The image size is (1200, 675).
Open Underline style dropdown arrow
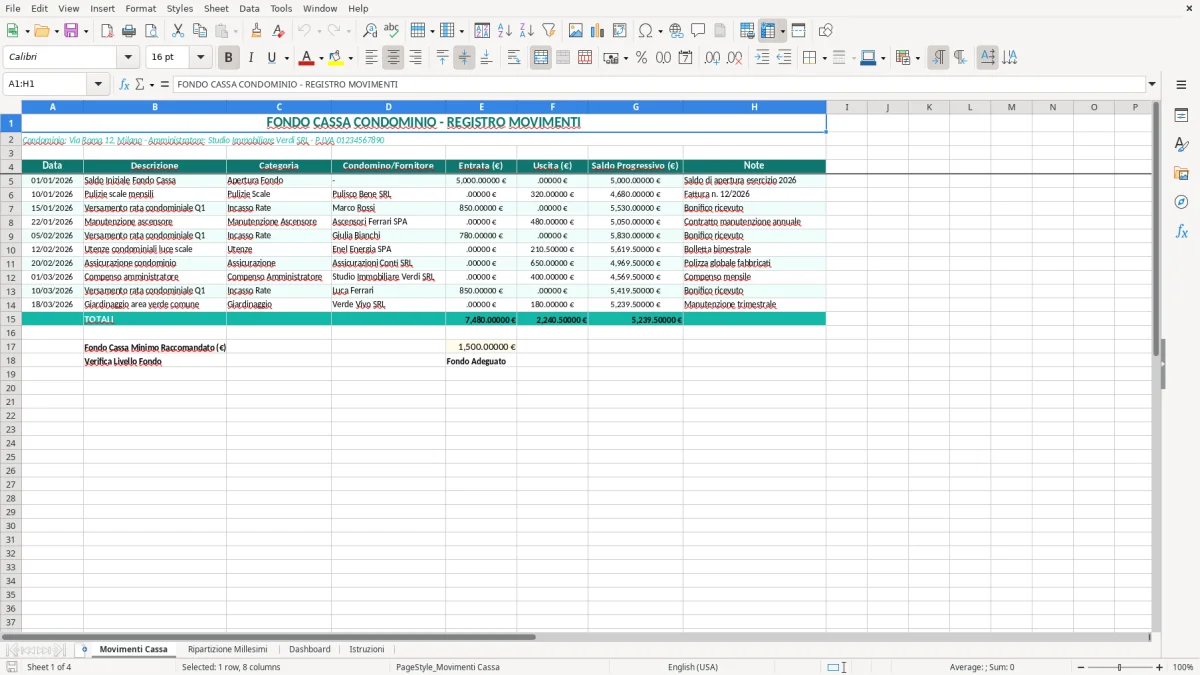286,58
